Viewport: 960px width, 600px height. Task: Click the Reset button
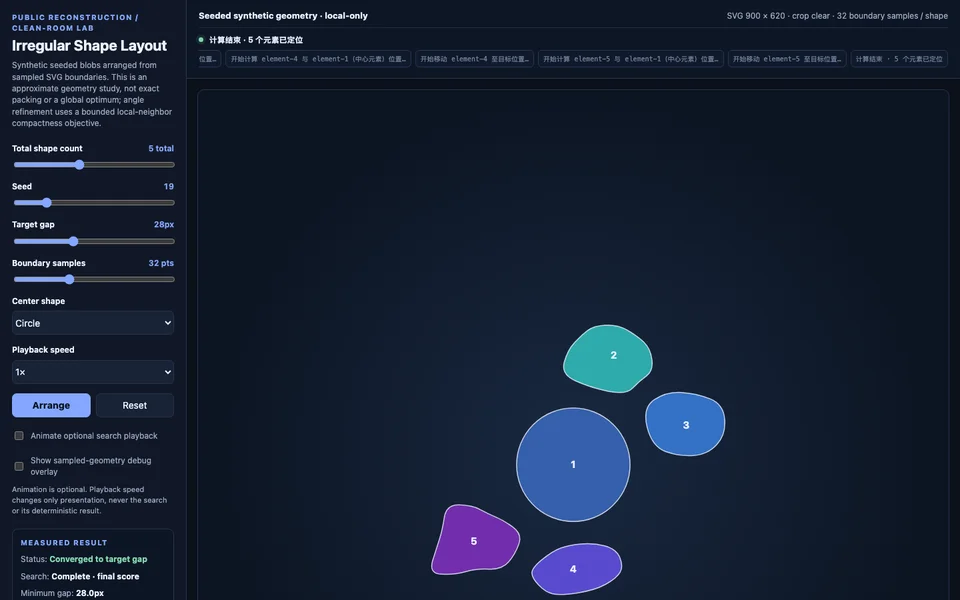tap(135, 405)
